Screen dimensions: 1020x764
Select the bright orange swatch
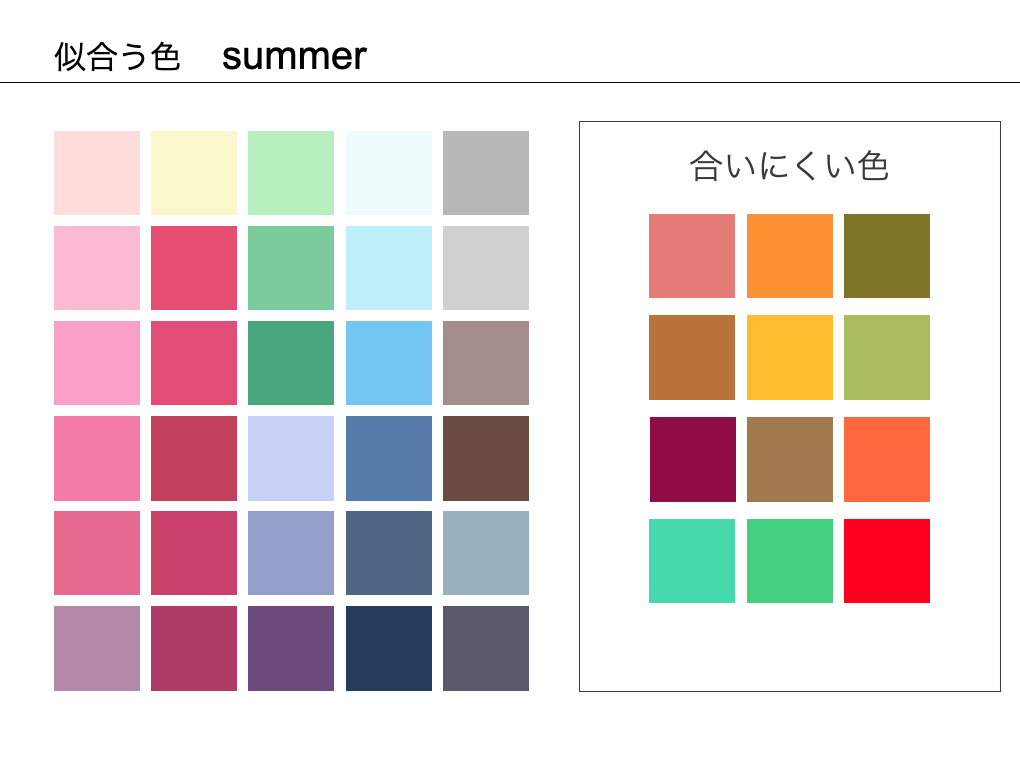(x=789, y=256)
